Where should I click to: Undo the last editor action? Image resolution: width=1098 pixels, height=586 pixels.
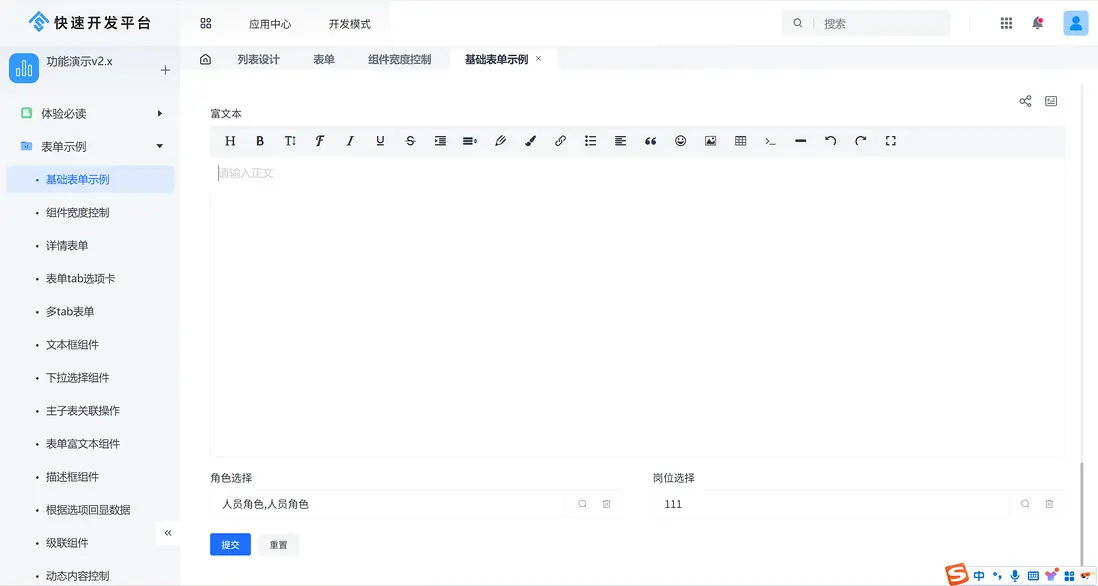coord(830,141)
